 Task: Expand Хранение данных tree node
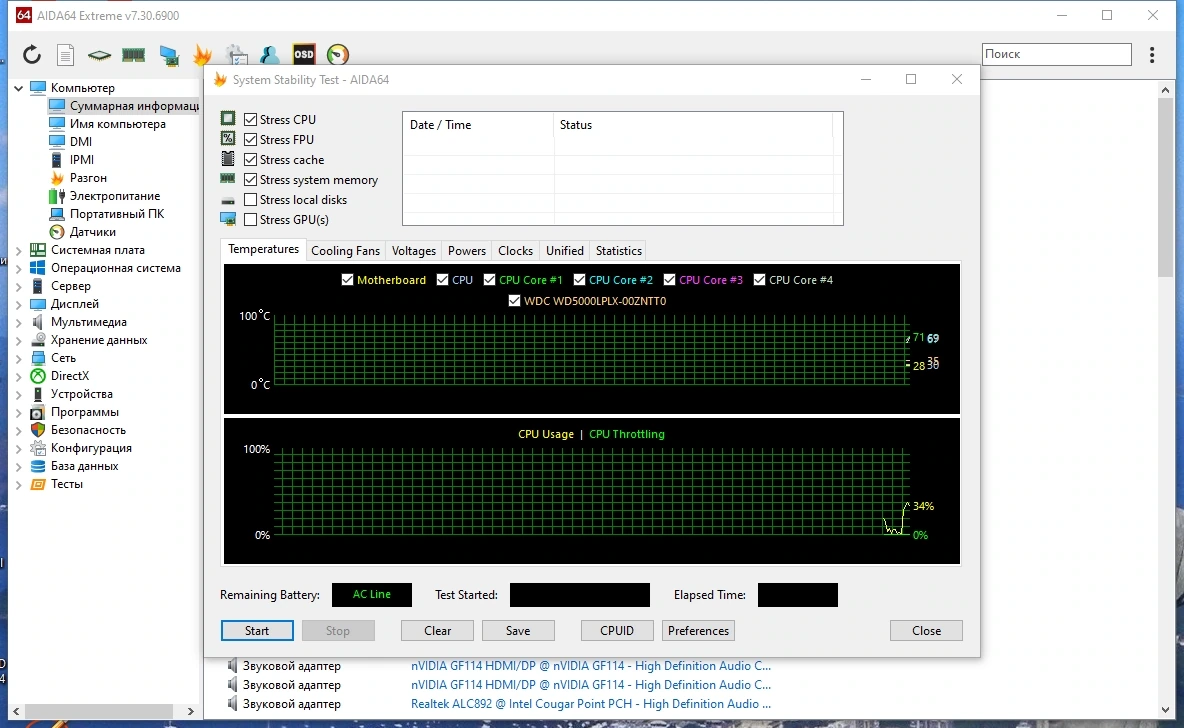point(18,340)
